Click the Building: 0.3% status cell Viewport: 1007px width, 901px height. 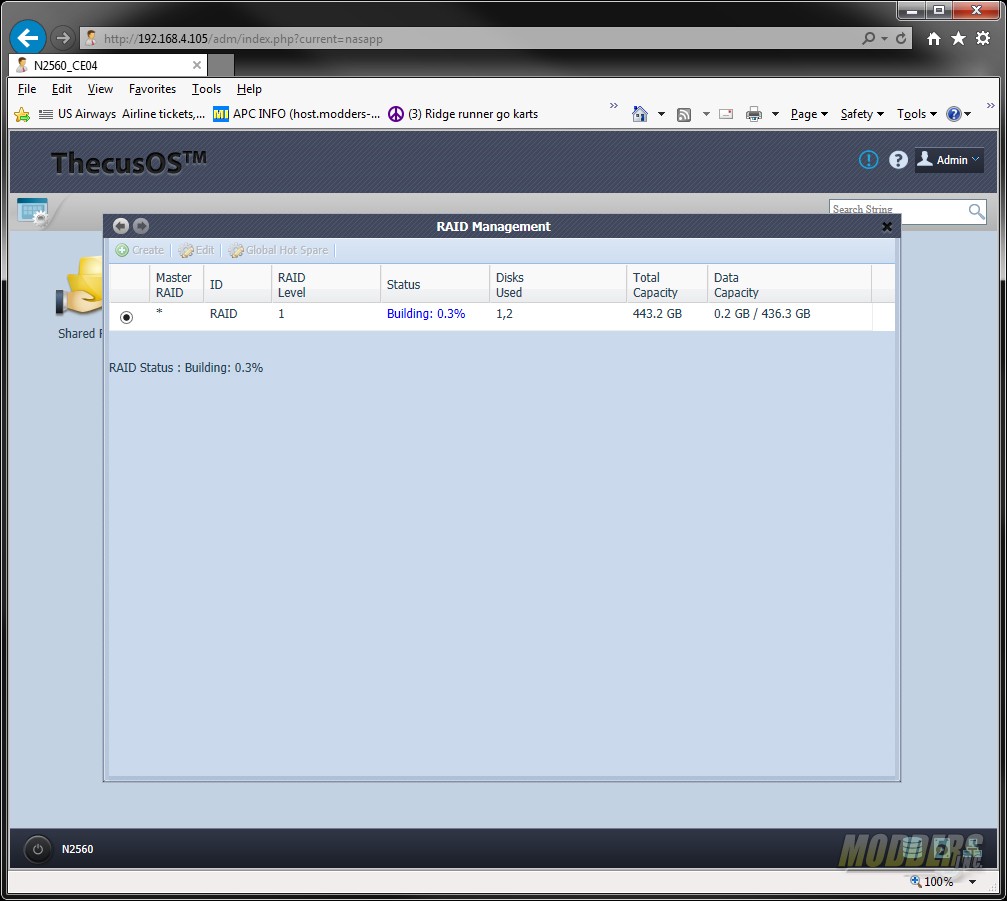(x=426, y=313)
